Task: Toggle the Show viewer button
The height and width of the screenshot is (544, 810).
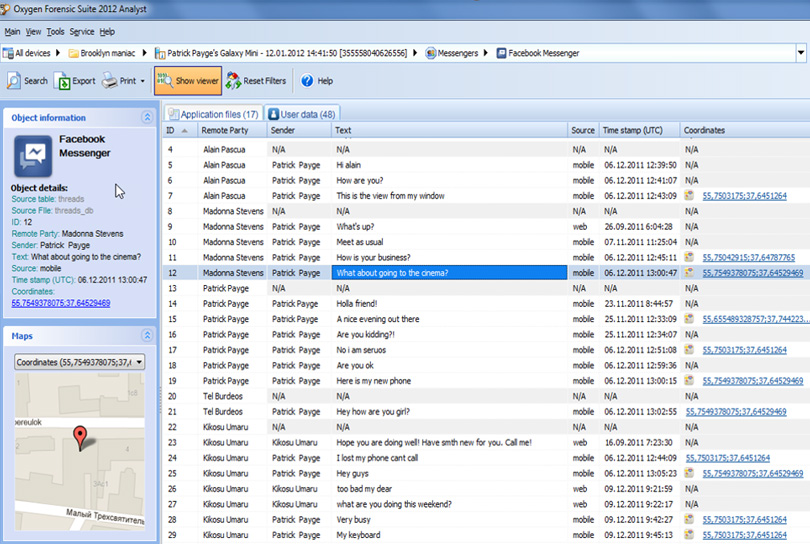Action: tap(188, 81)
